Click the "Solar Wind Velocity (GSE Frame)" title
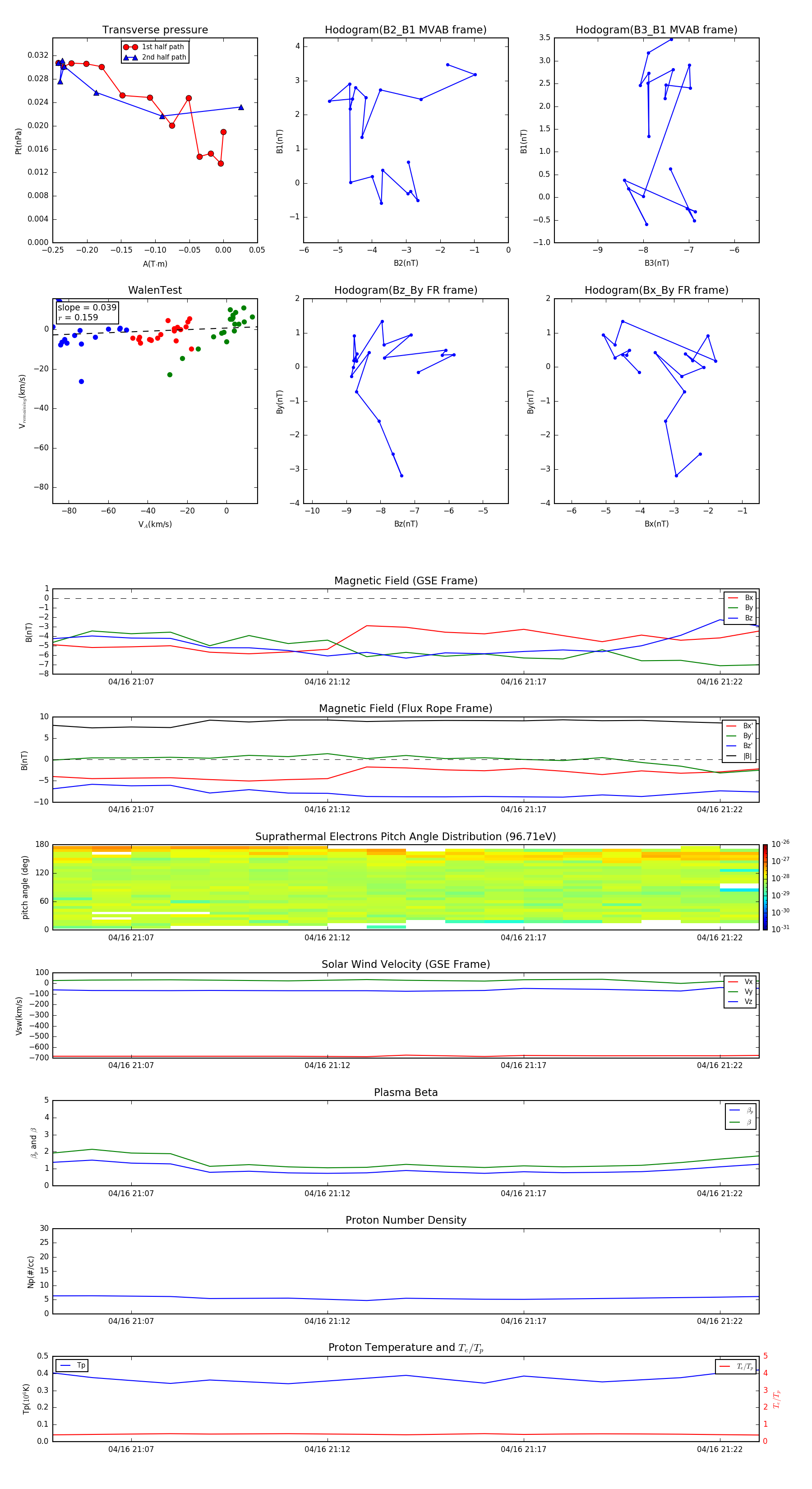Screen dimensions: 812x1489 tap(406, 965)
